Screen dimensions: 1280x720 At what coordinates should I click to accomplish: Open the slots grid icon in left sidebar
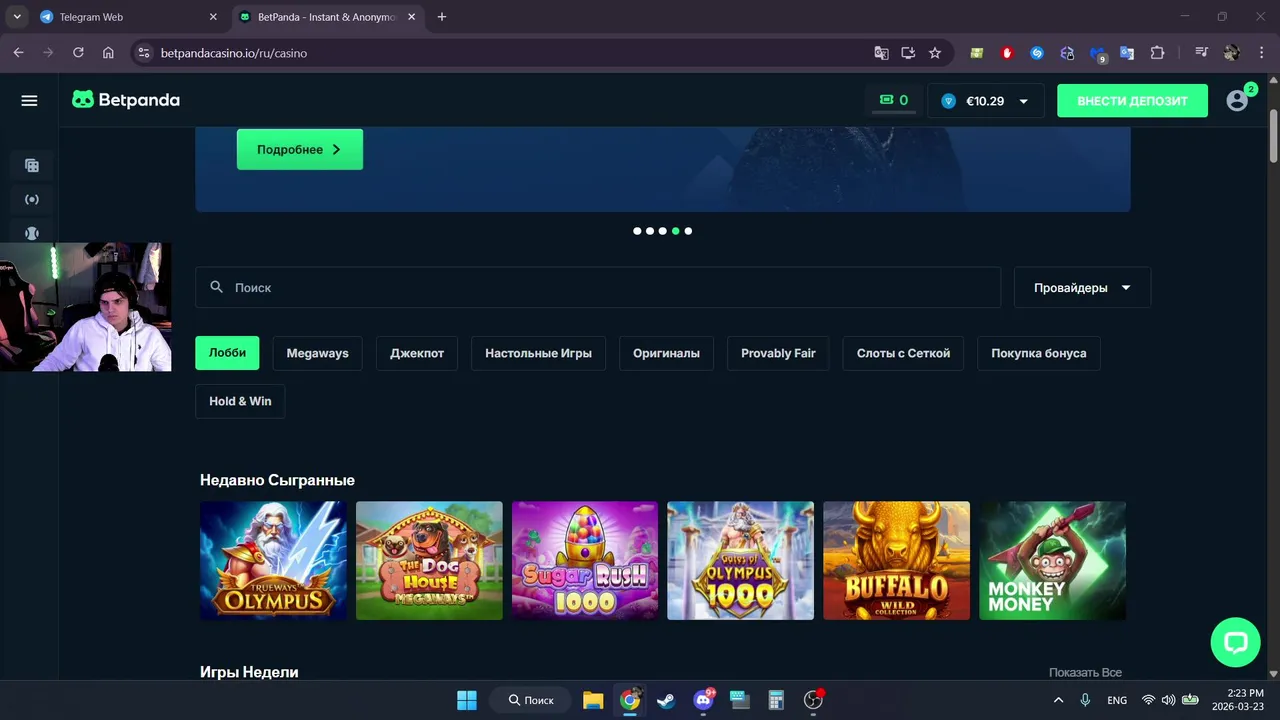tap(32, 166)
